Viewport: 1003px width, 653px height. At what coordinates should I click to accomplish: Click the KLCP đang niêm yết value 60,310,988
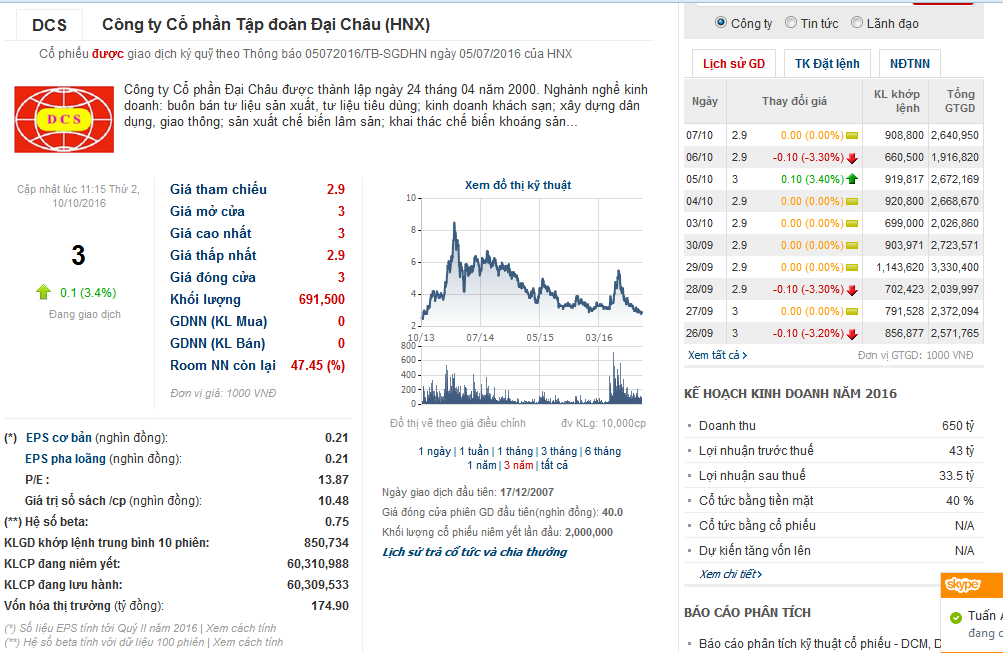318,563
